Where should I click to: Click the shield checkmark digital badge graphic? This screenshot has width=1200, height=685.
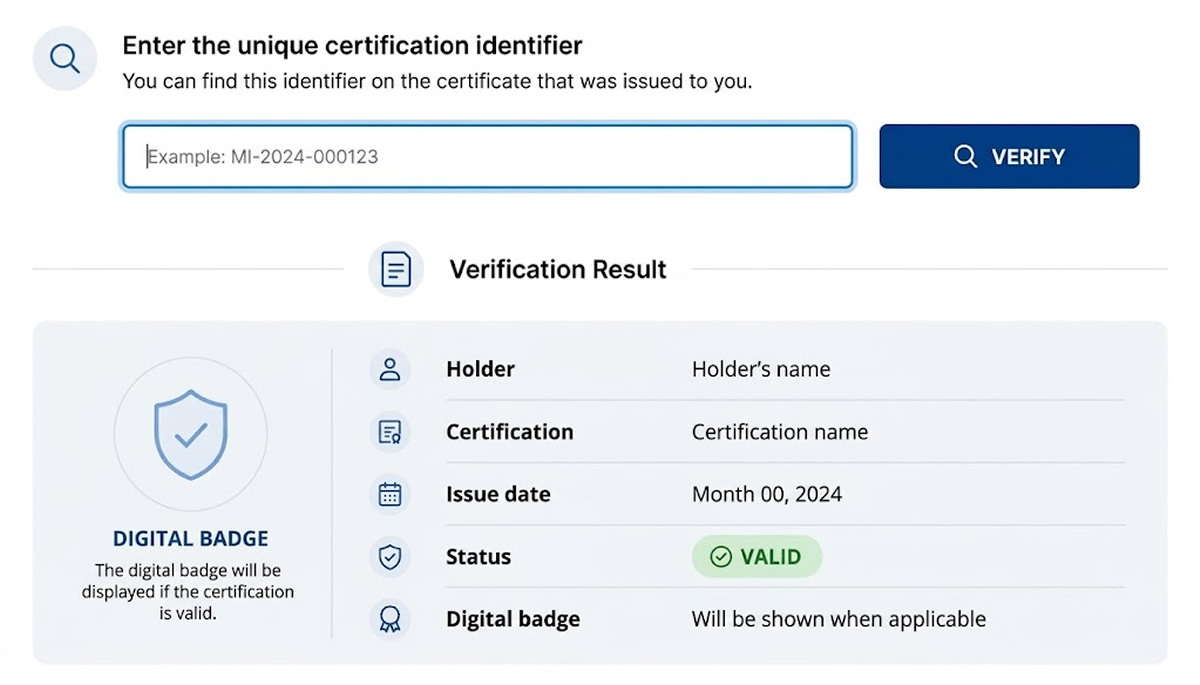click(x=191, y=433)
